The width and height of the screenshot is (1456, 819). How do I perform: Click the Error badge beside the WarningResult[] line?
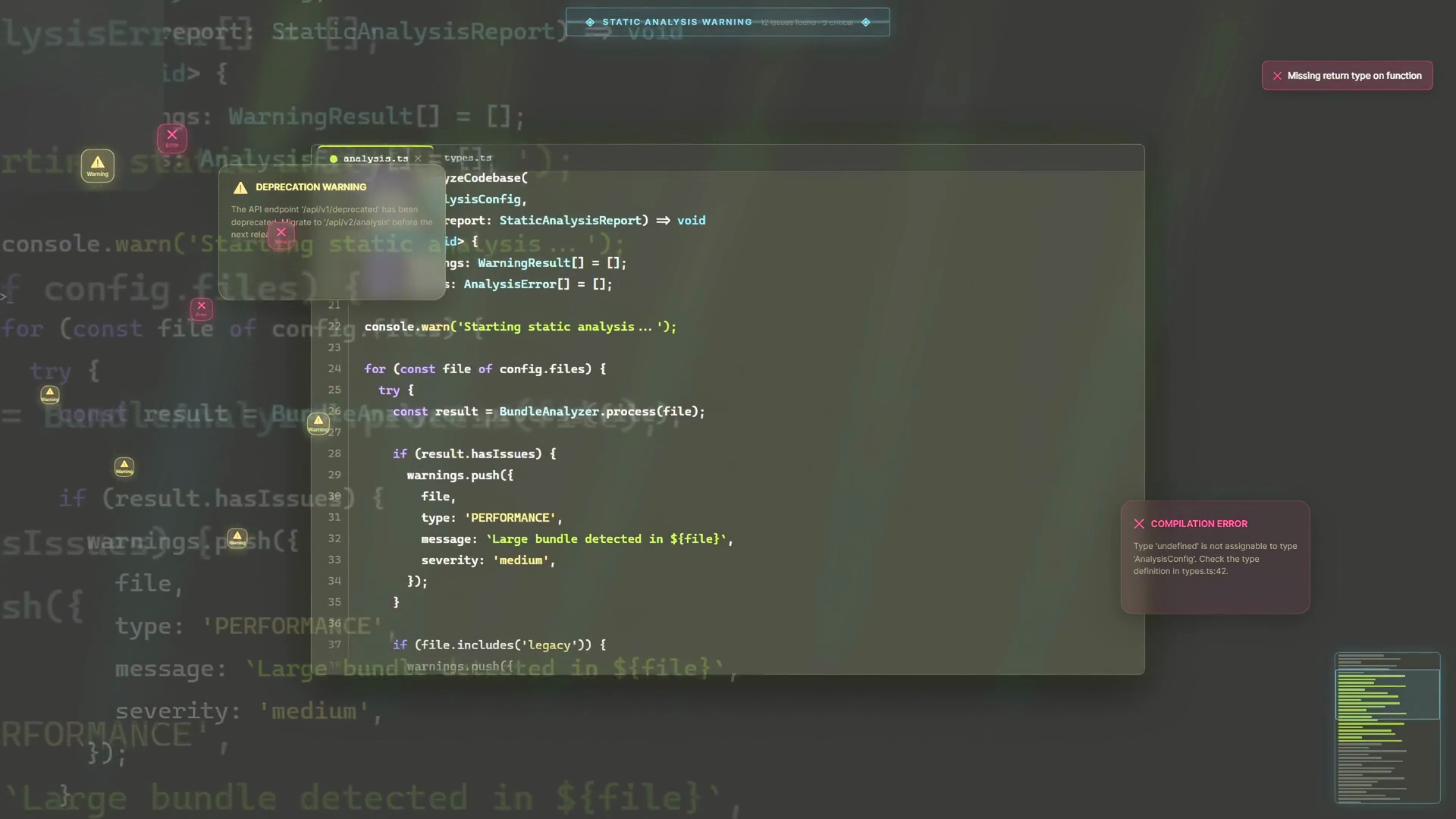click(x=172, y=138)
